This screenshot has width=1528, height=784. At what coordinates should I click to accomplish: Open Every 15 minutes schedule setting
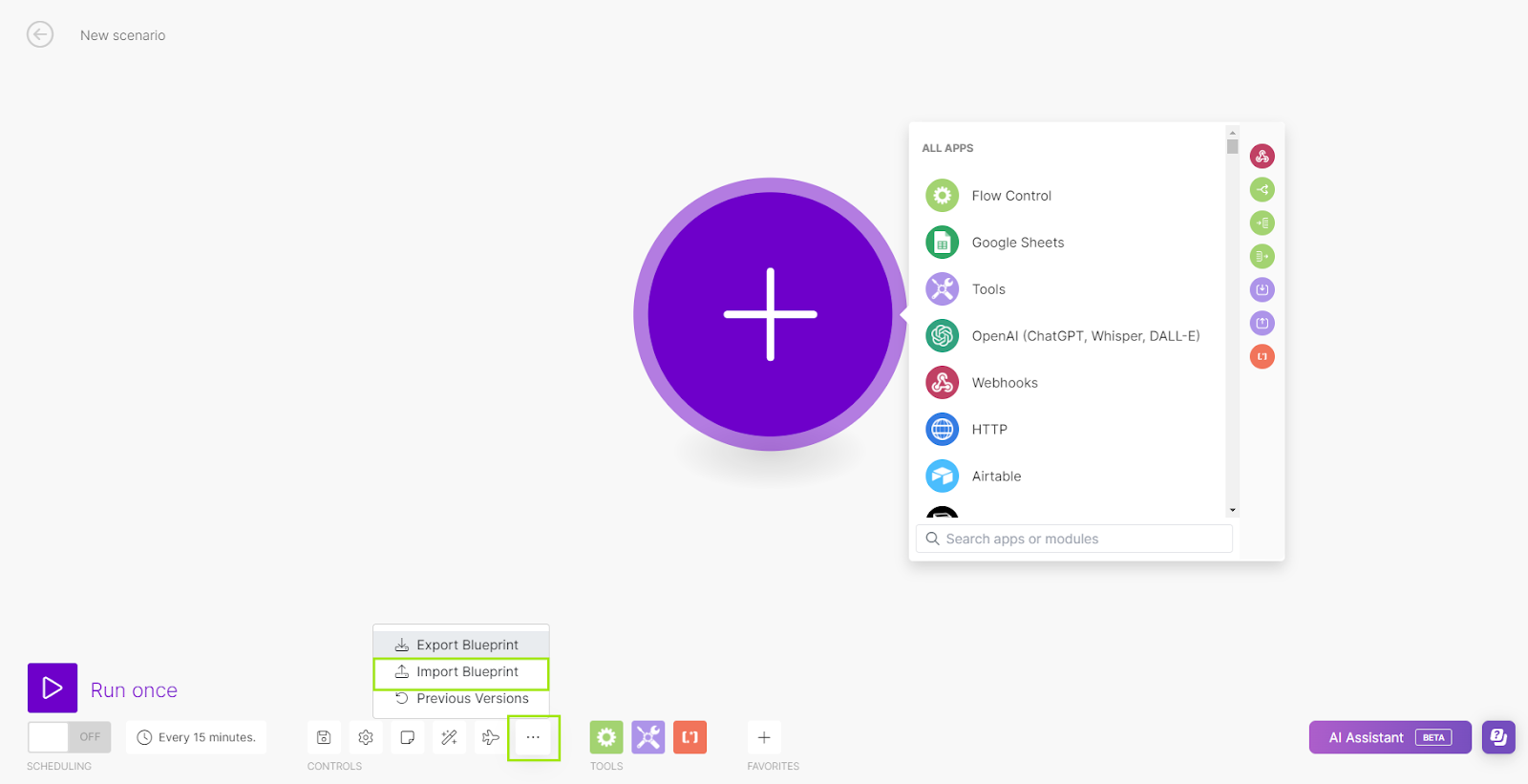pyautogui.click(x=197, y=737)
